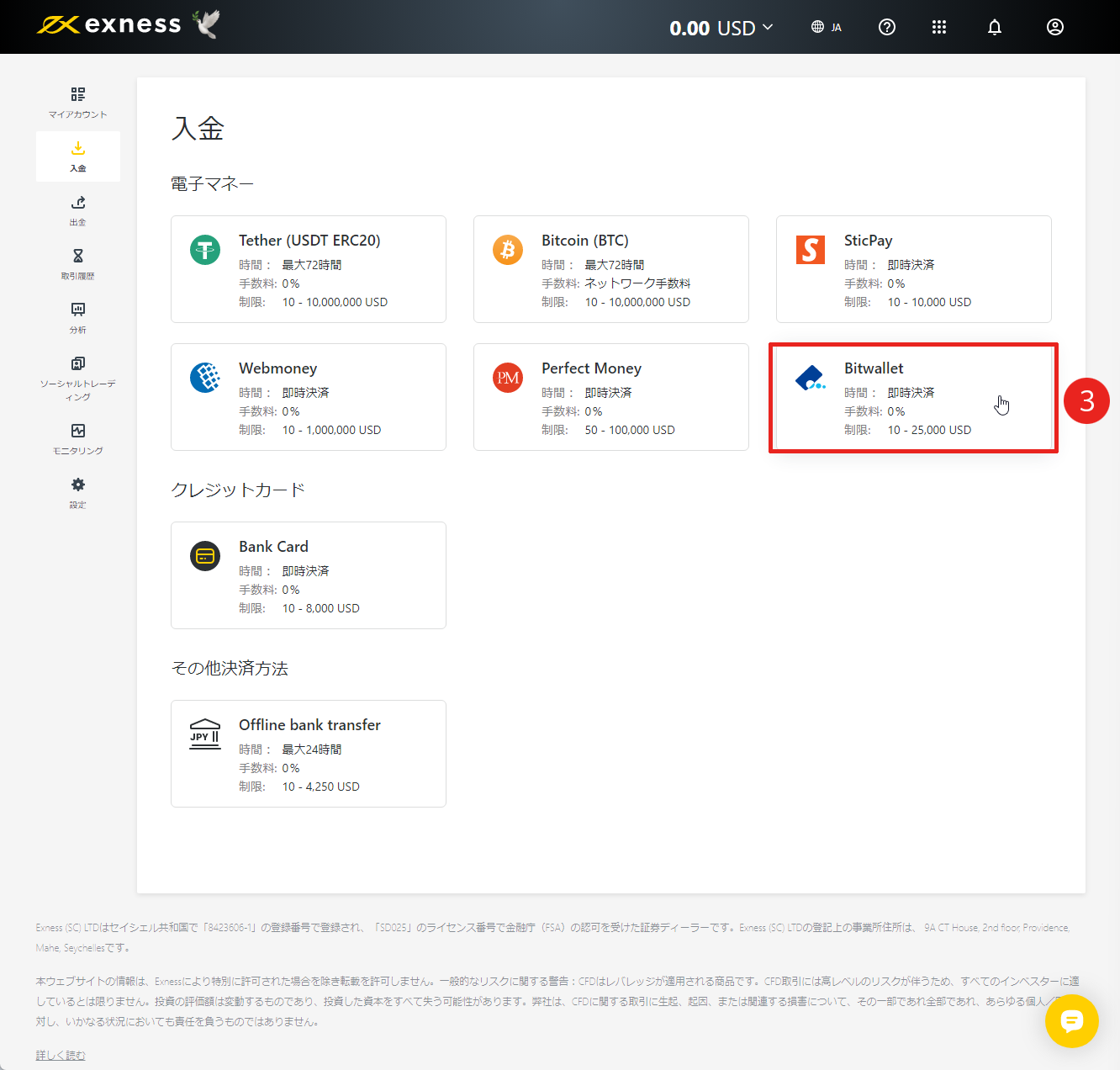Image resolution: width=1120 pixels, height=1070 pixels.
Task: Click the notifications bell icon
Action: (x=995, y=27)
